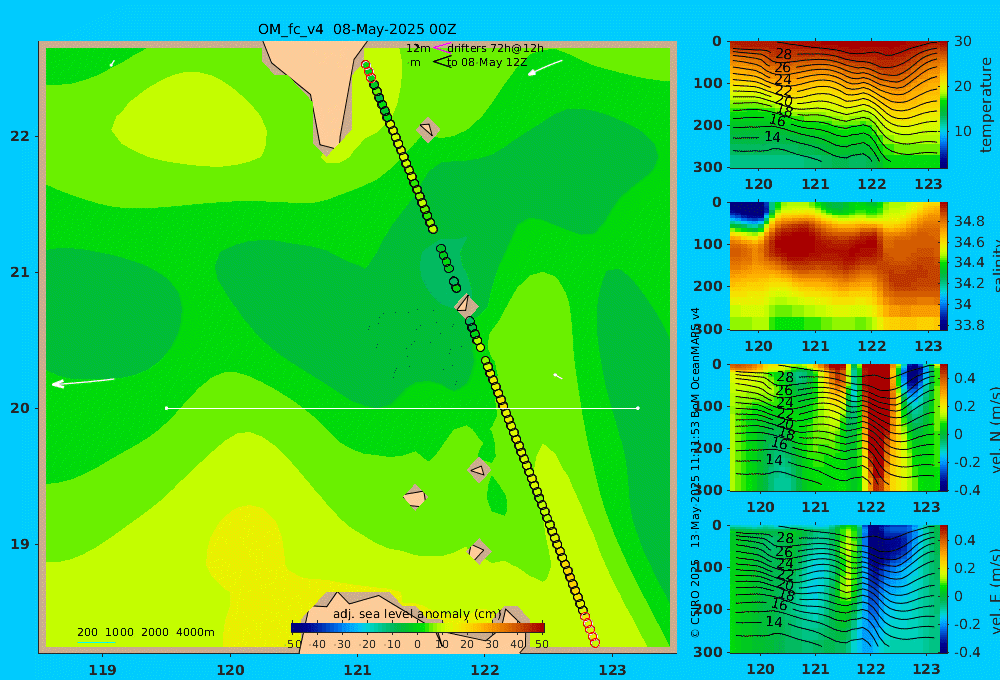
Task: Click the white current arrow at the top right of the map
Action: pyautogui.click(x=545, y=68)
